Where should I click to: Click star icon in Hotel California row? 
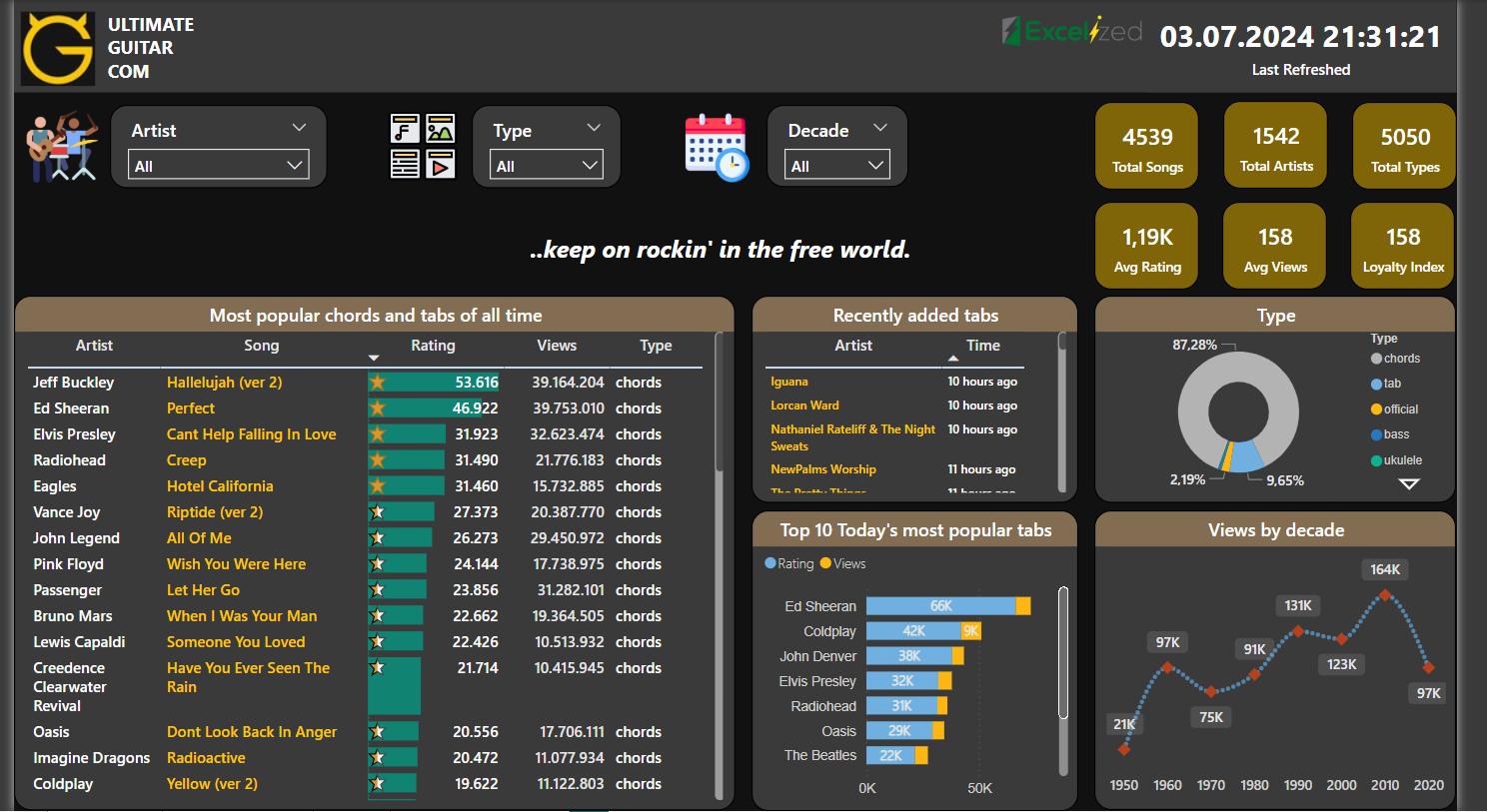pos(377,486)
